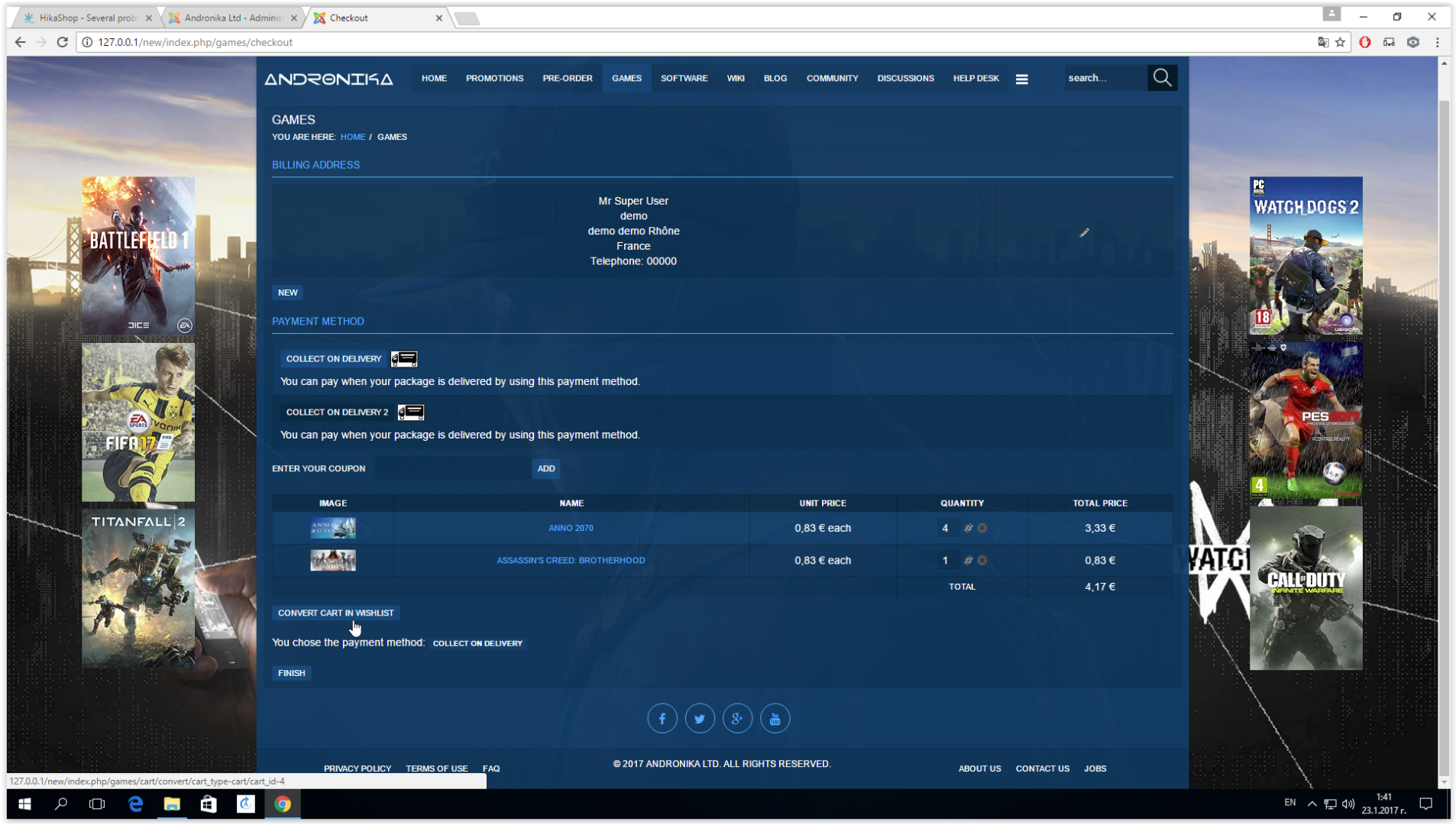The image size is (1456, 825).
Task: Open File Explorer from the taskbar
Action: point(172,804)
